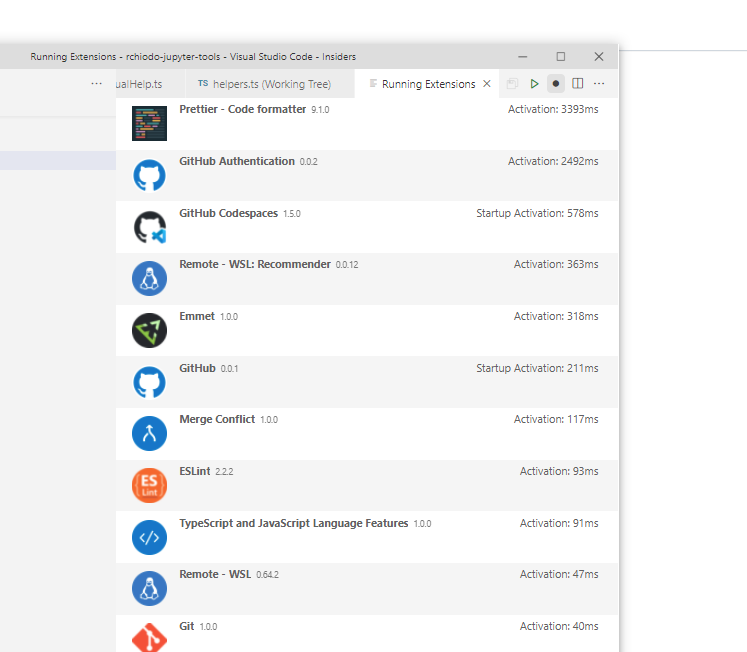
Task: Click the Prettier extension icon
Action: pos(149,123)
